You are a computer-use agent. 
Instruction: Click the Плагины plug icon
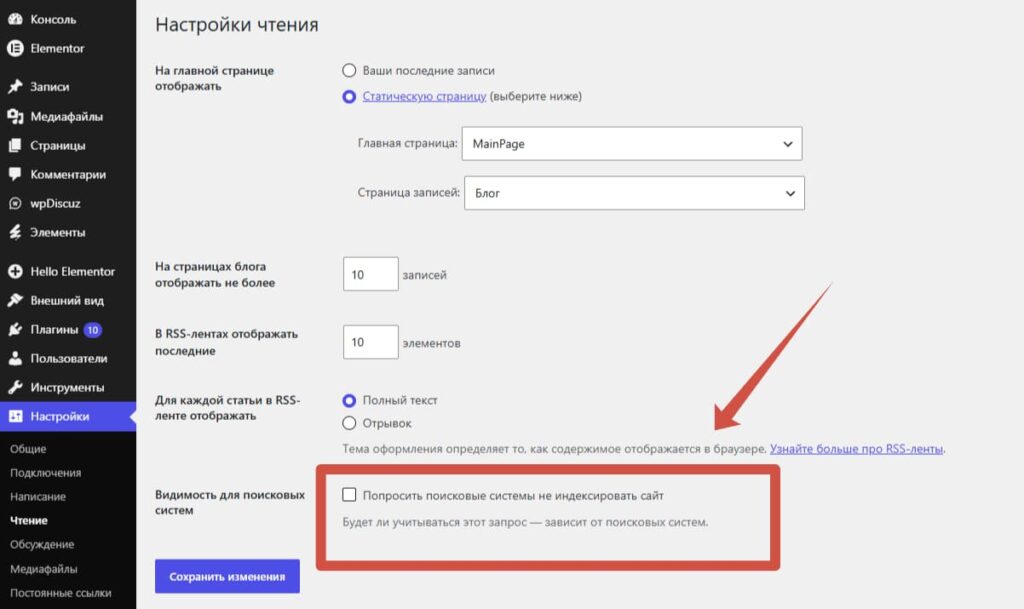(15, 330)
